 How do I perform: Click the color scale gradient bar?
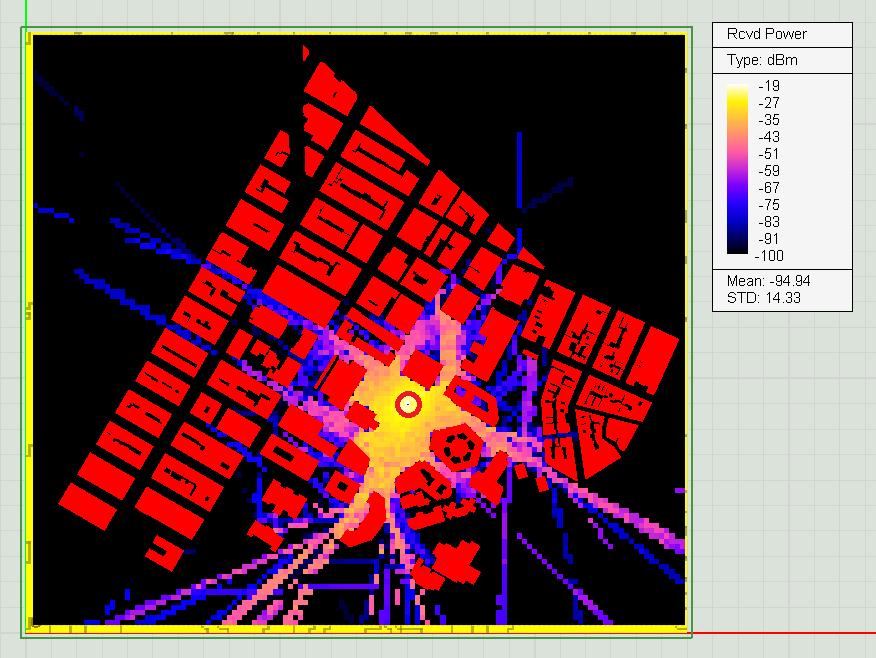(x=737, y=169)
